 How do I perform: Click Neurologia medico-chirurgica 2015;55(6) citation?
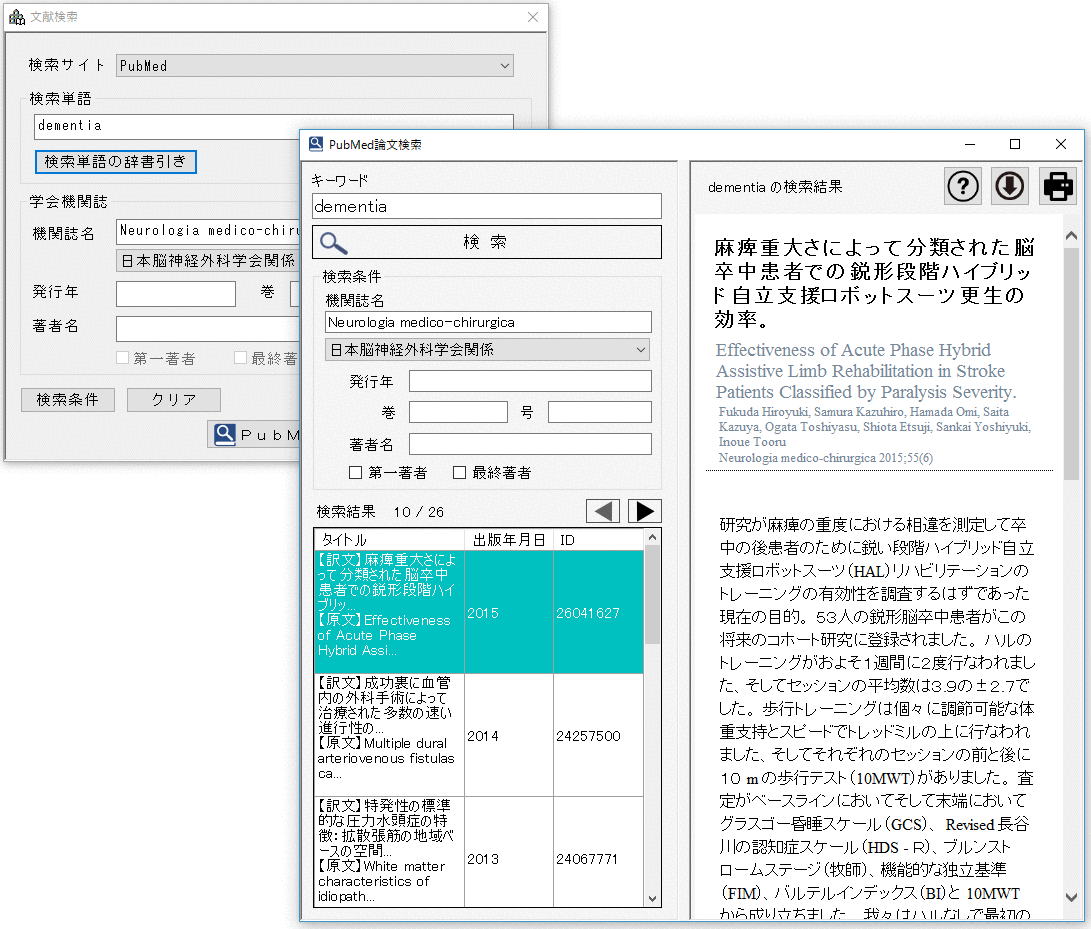[826, 458]
